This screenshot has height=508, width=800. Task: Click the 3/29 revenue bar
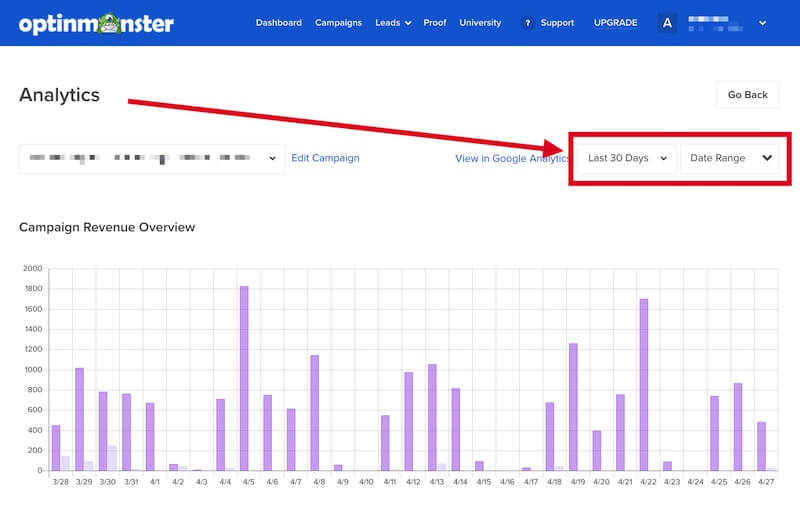point(80,419)
